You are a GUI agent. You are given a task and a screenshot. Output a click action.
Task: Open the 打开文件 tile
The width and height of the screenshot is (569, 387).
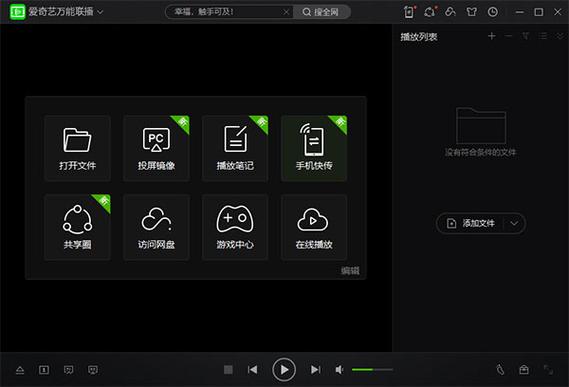tap(77, 148)
